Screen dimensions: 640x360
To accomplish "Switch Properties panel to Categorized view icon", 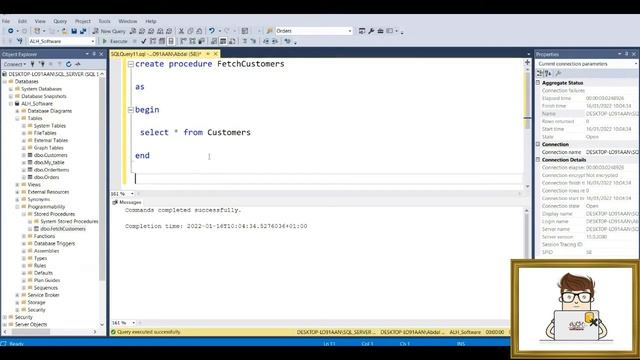I will coord(540,73).
